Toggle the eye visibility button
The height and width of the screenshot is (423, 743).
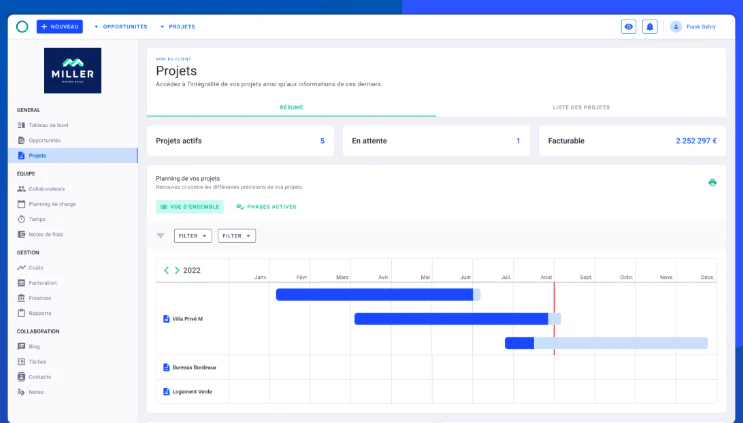(x=628, y=27)
